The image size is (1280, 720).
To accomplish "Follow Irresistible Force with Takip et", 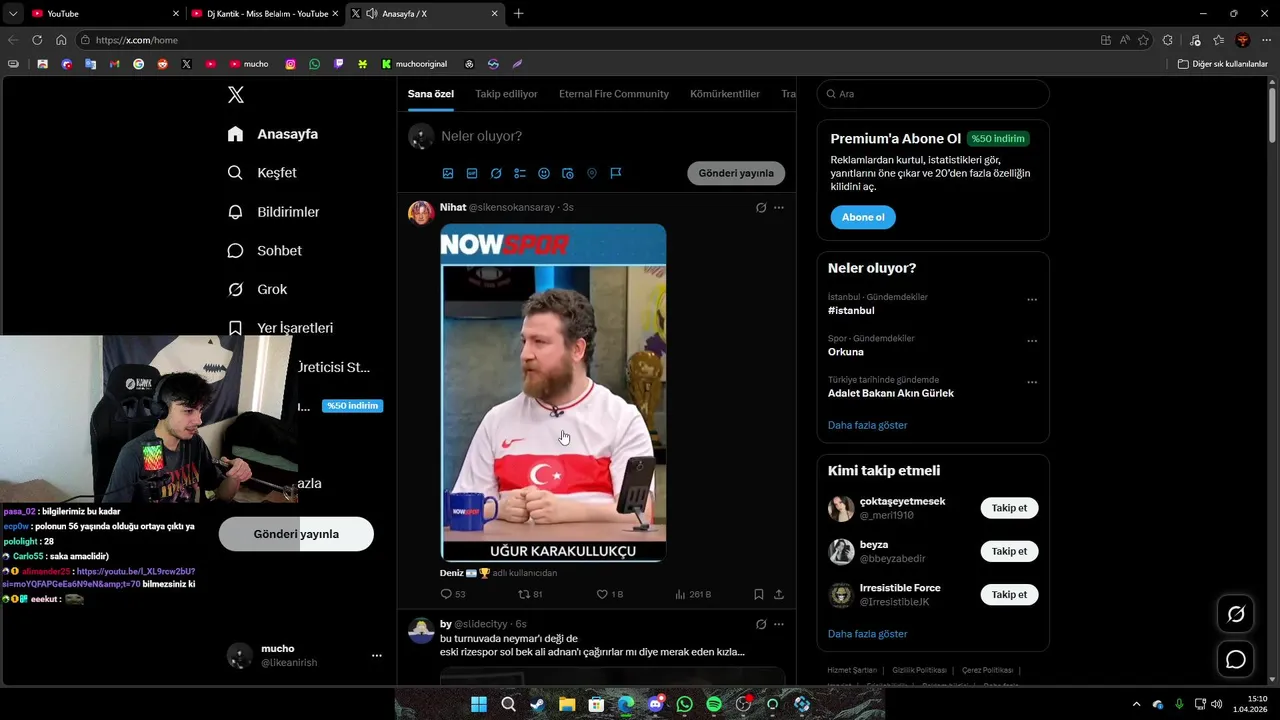I will click(x=1009, y=594).
